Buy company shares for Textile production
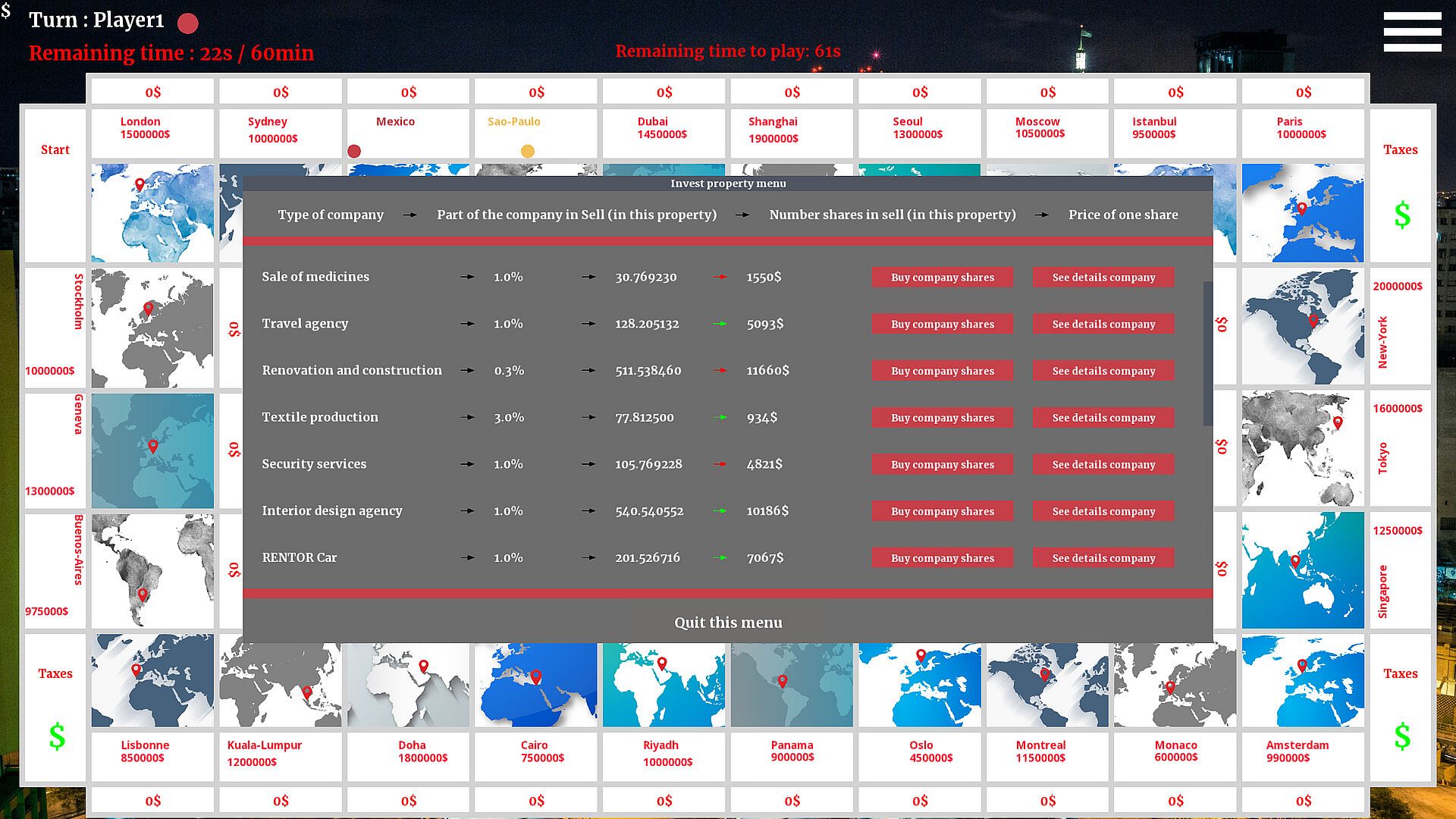 pos(942,418)
